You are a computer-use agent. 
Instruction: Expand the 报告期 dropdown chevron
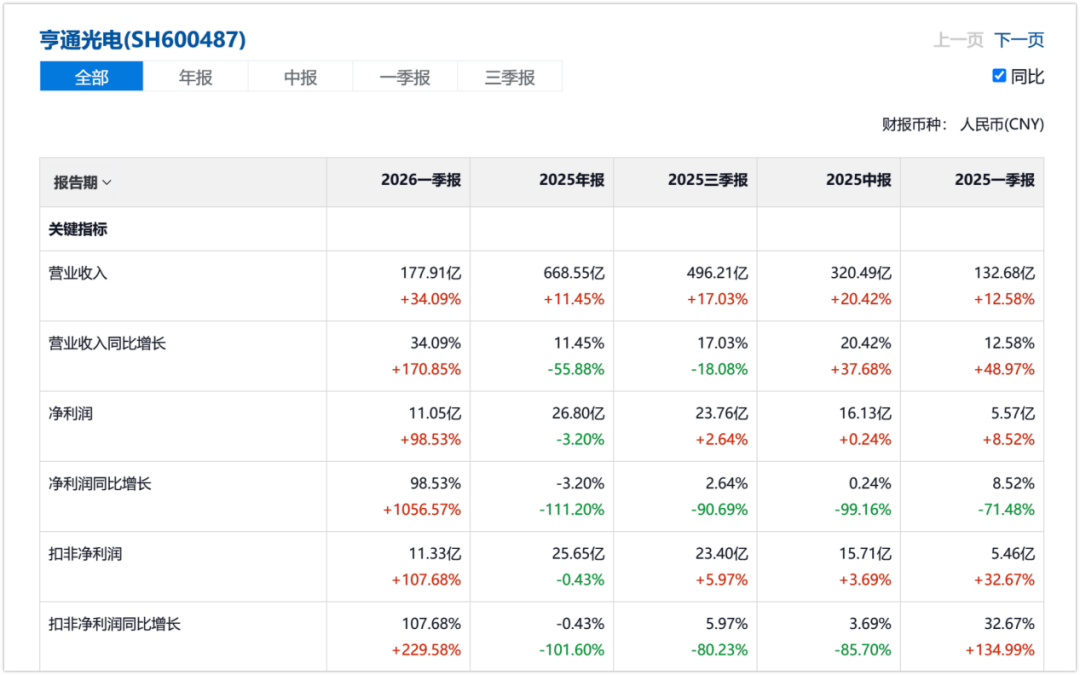[x=107, y=183]
